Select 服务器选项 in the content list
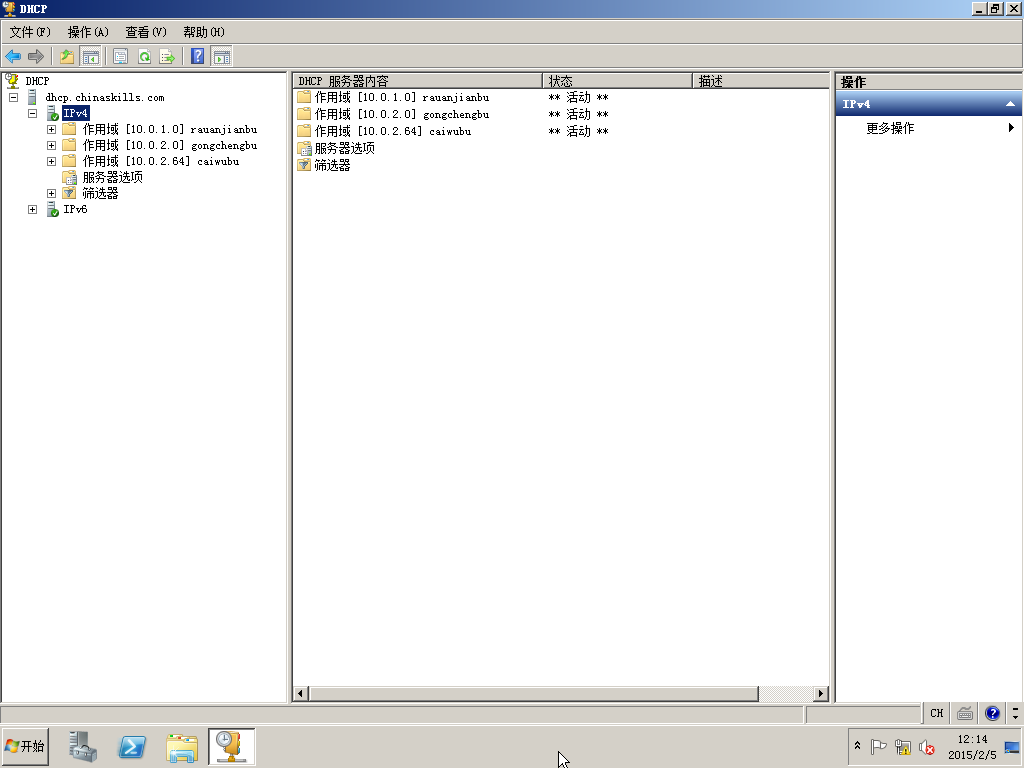Viewport: 1024px width, 768px height. click(344, 148)
